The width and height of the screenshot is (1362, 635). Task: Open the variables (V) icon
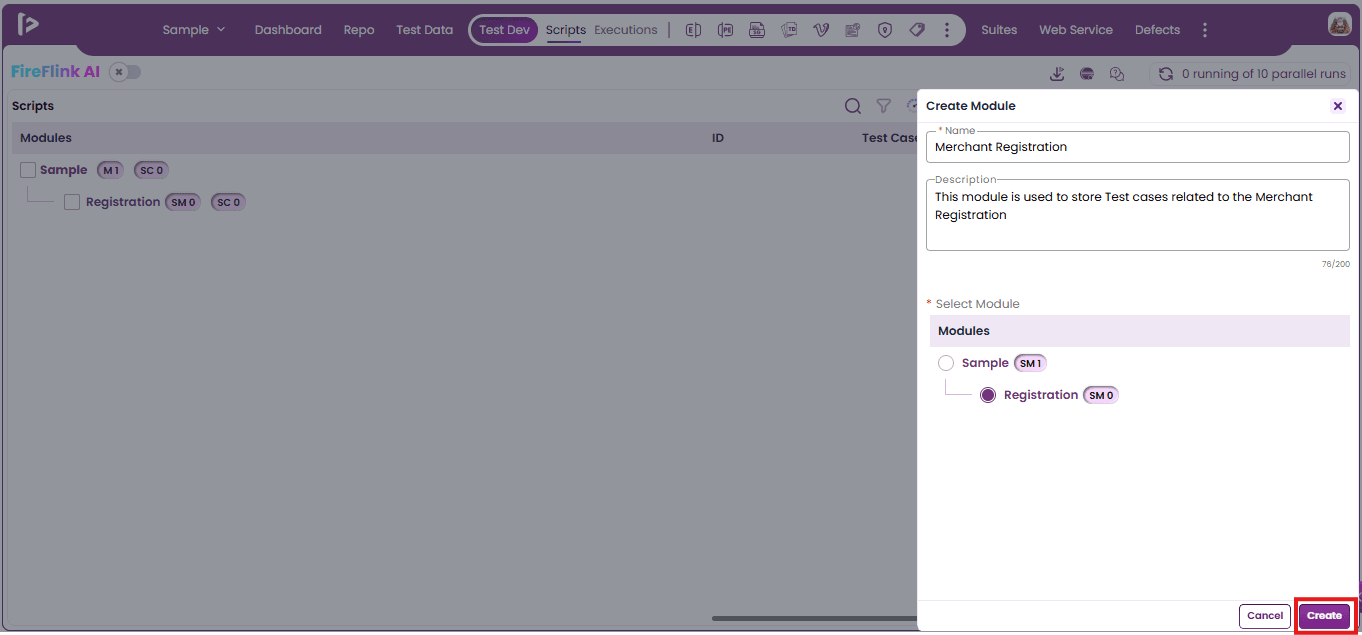[x=821, y=30]
